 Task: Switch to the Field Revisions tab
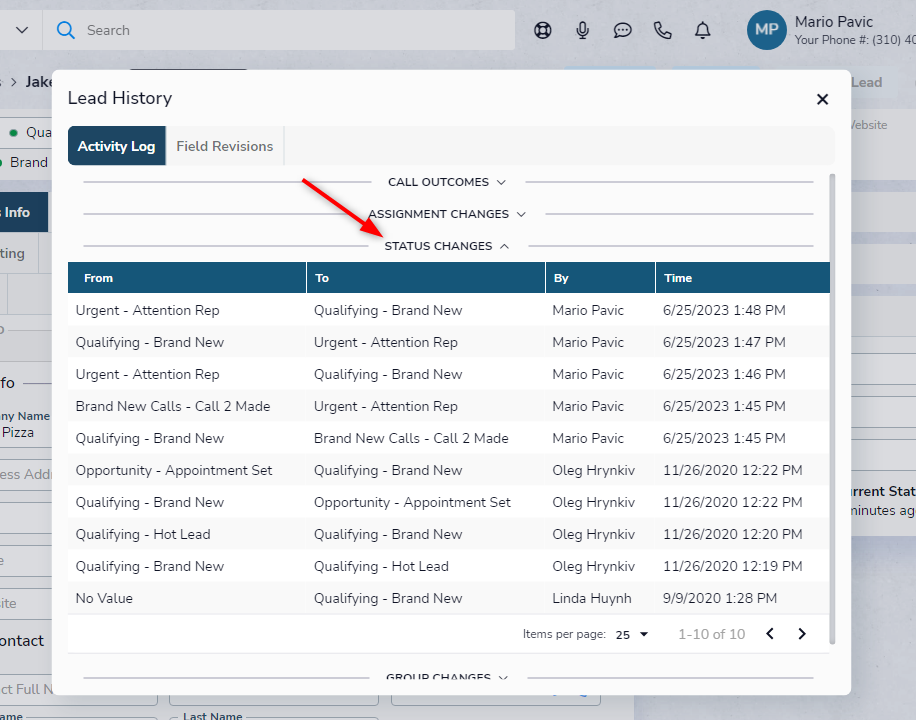click(225, 146)
